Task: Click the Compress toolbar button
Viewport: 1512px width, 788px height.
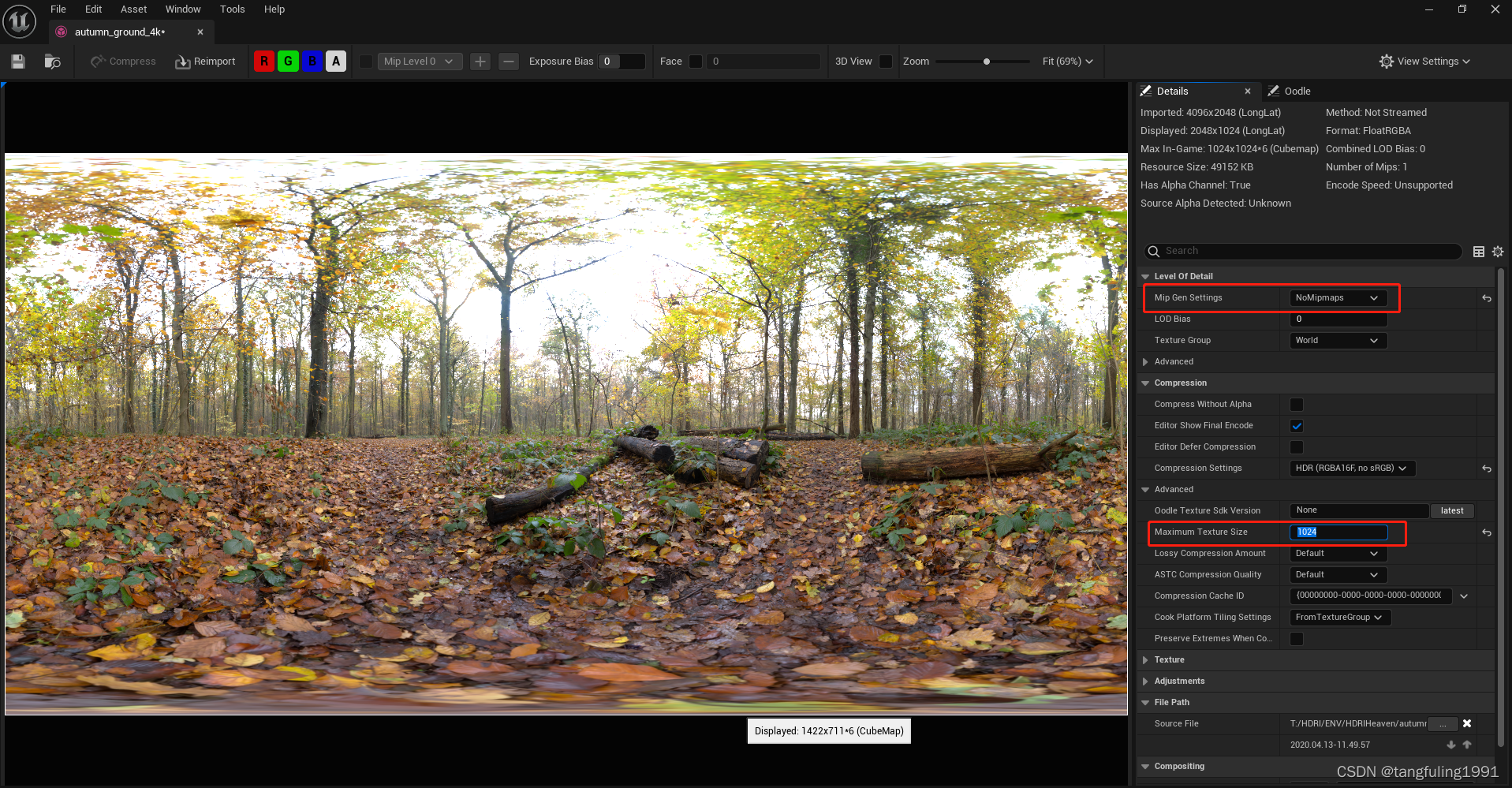Action: 123,62
